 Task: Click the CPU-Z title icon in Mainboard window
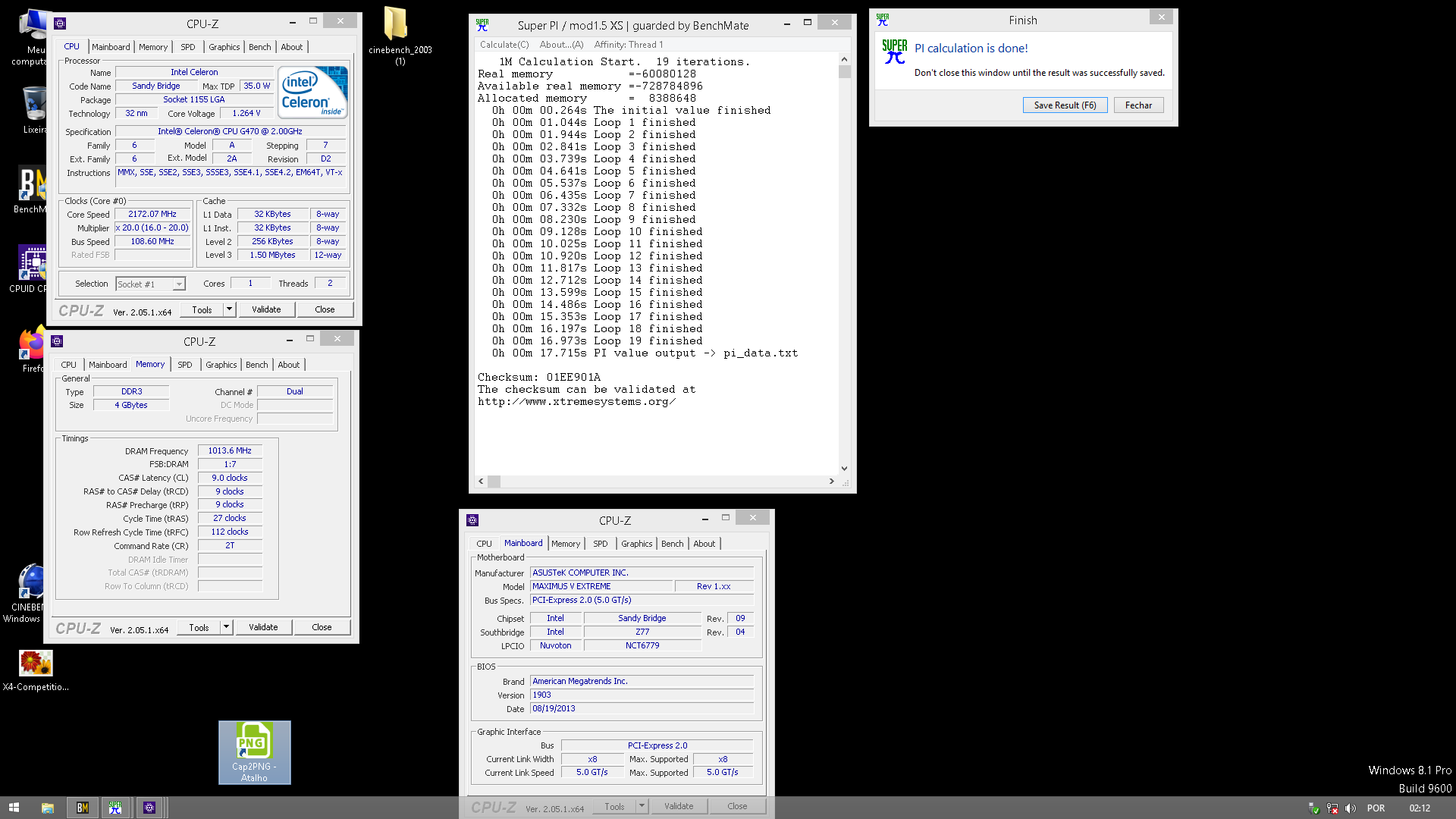pyautogui.click(x=472, y=520)
